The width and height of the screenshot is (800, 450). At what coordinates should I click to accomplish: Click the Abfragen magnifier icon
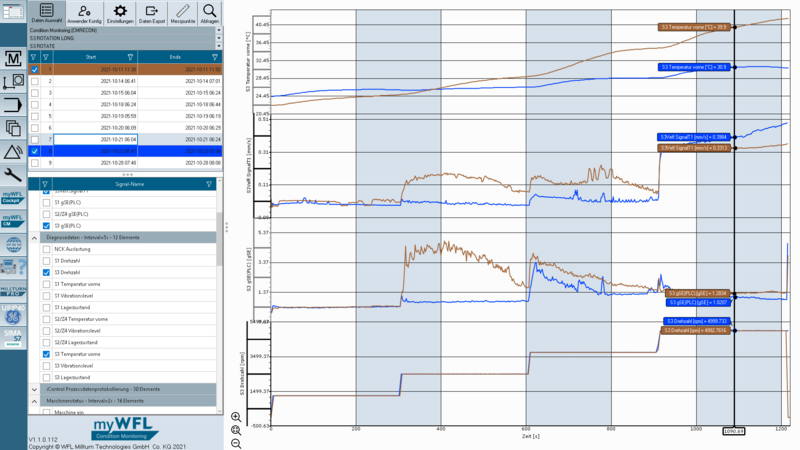pyautogui.click(x=209, y=13)
